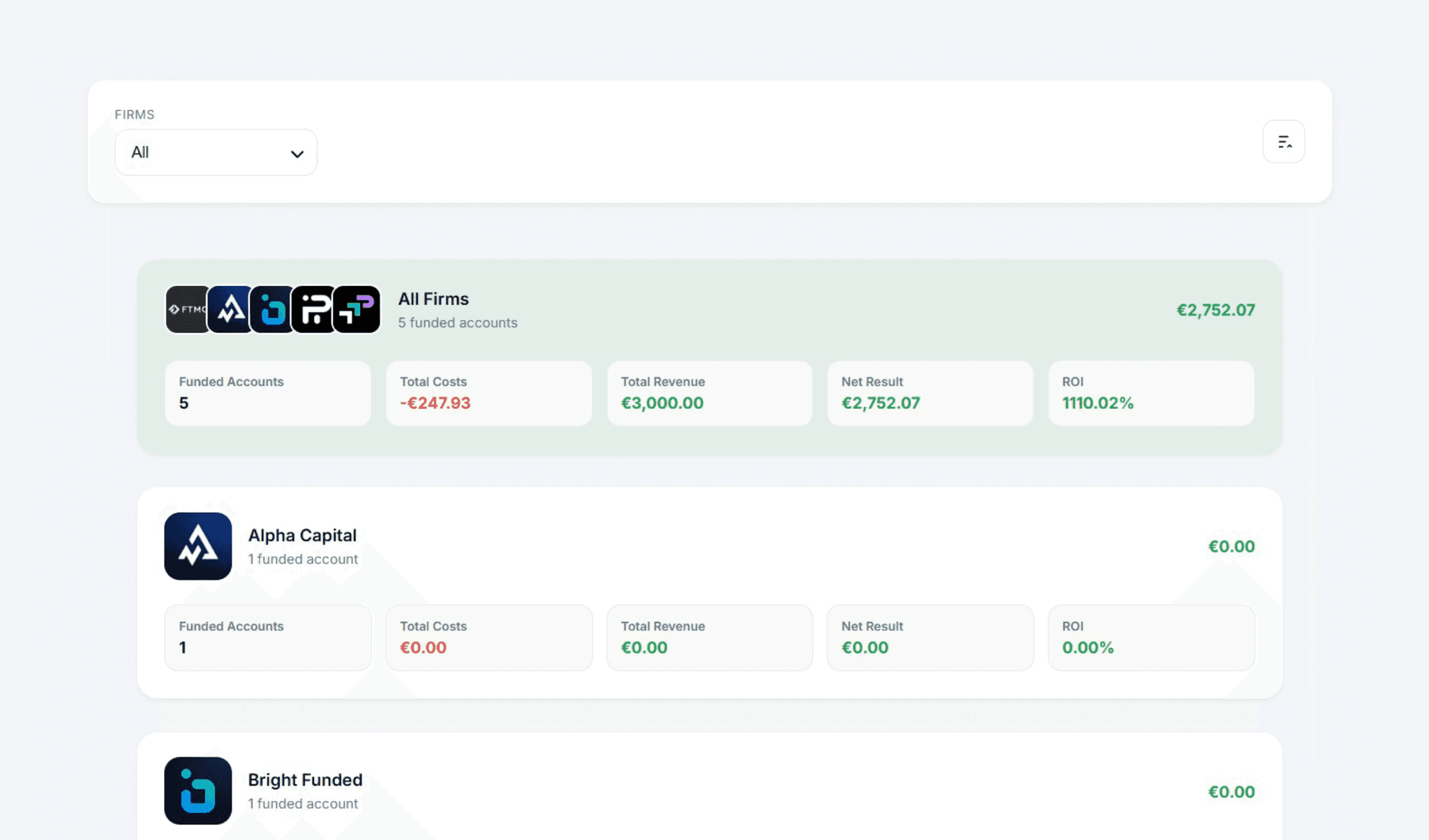Viewport: 1429px width, 840px height.
Task: Click the Alpha Capital card logo
Action: [197, 546]
